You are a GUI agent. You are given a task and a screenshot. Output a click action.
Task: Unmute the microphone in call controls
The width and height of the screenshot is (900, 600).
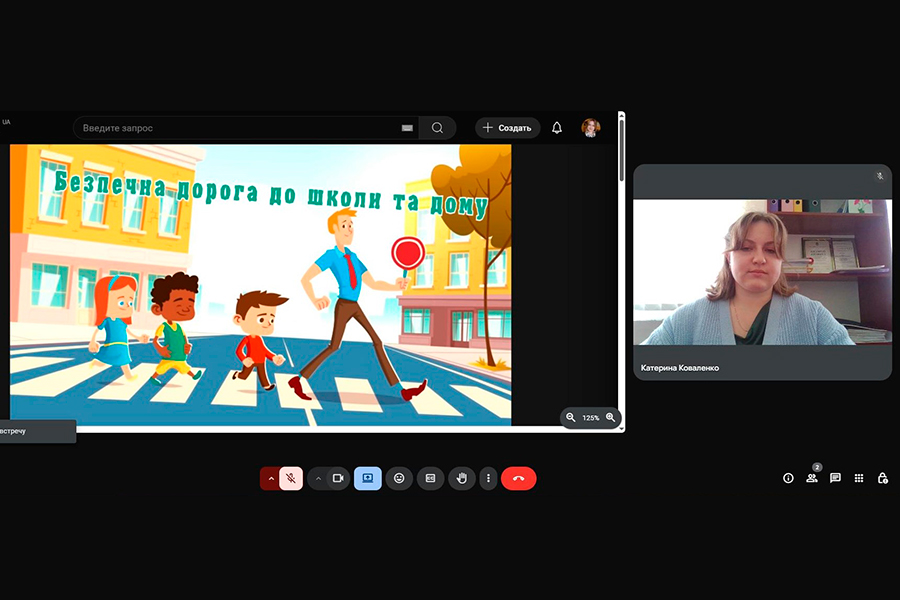click(291, 479)
